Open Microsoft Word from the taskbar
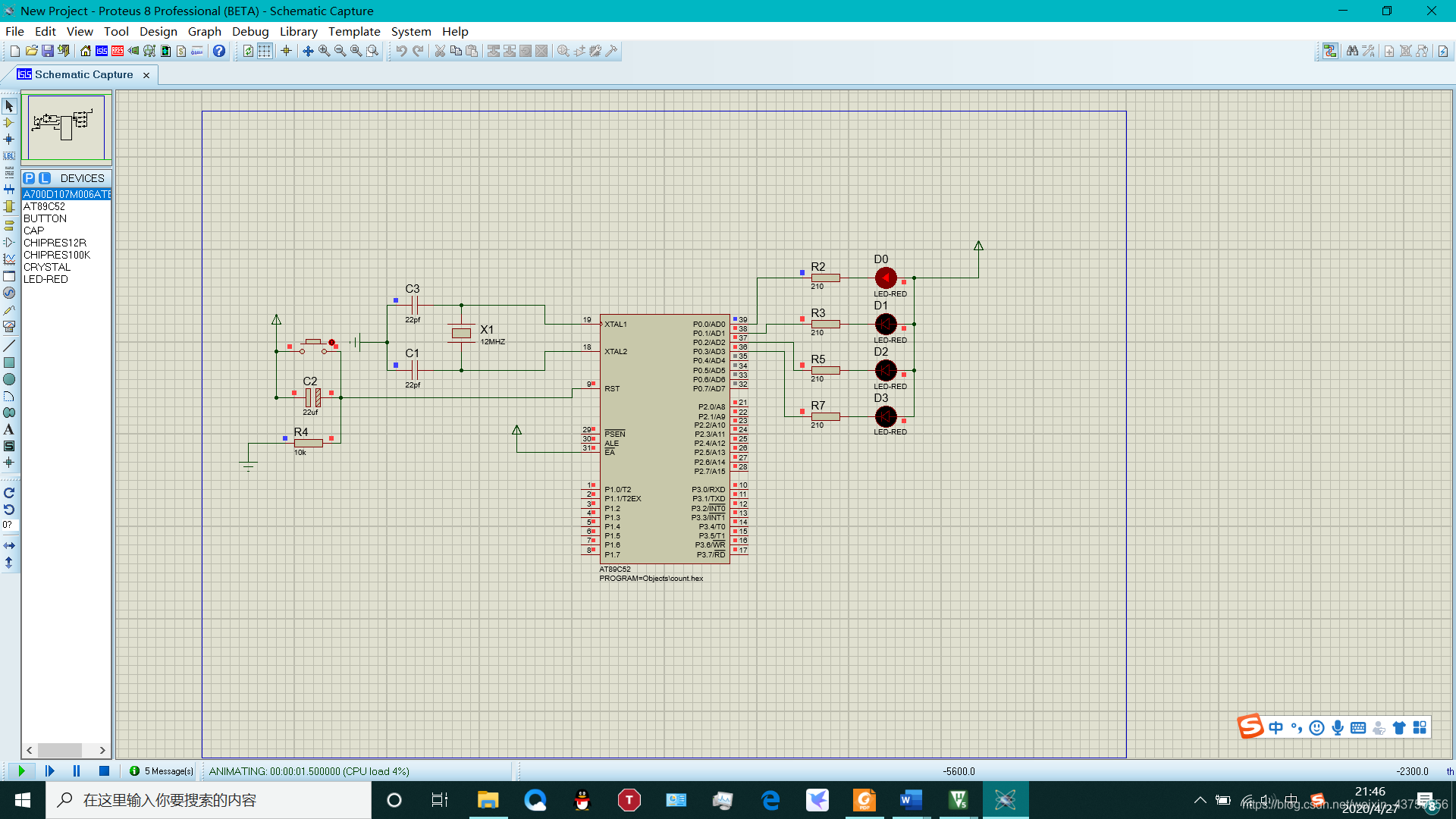This screenshot has width=1456, height=819. pyautogui.click(x=910, y=800)
